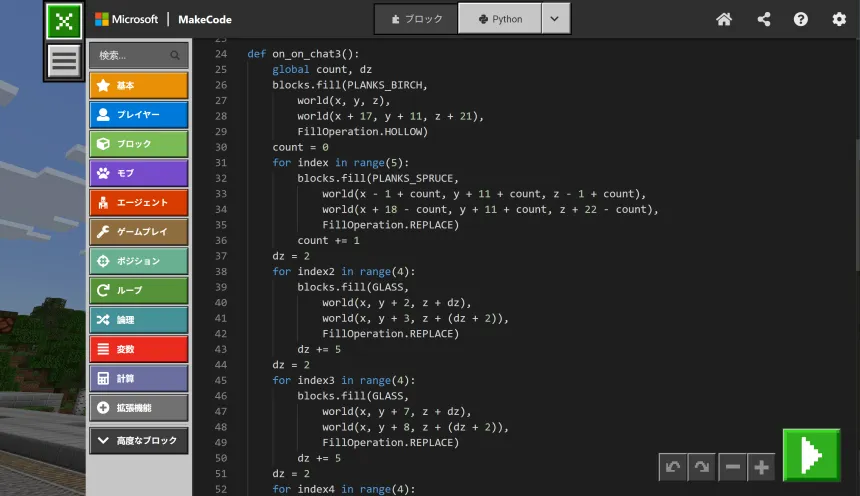Click 'for index2 in range(4):' line
The height and width of the screenshot is (496, 860).
[344, 272]
